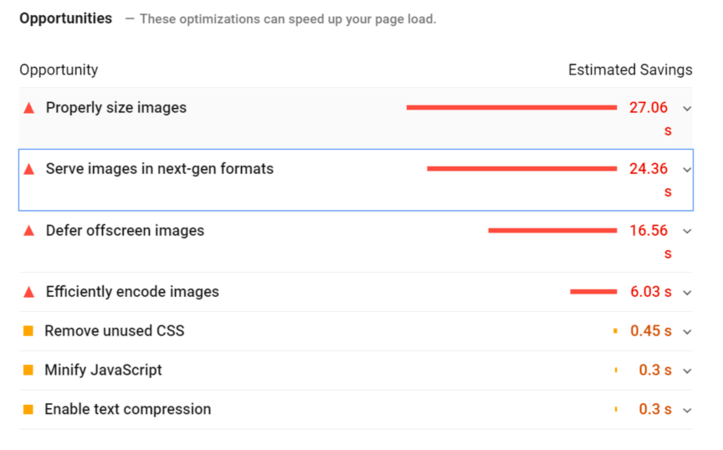Open the Minify JavaScript audit row
The width and height of the screenshot is (723, 450).
pos(103,370)
